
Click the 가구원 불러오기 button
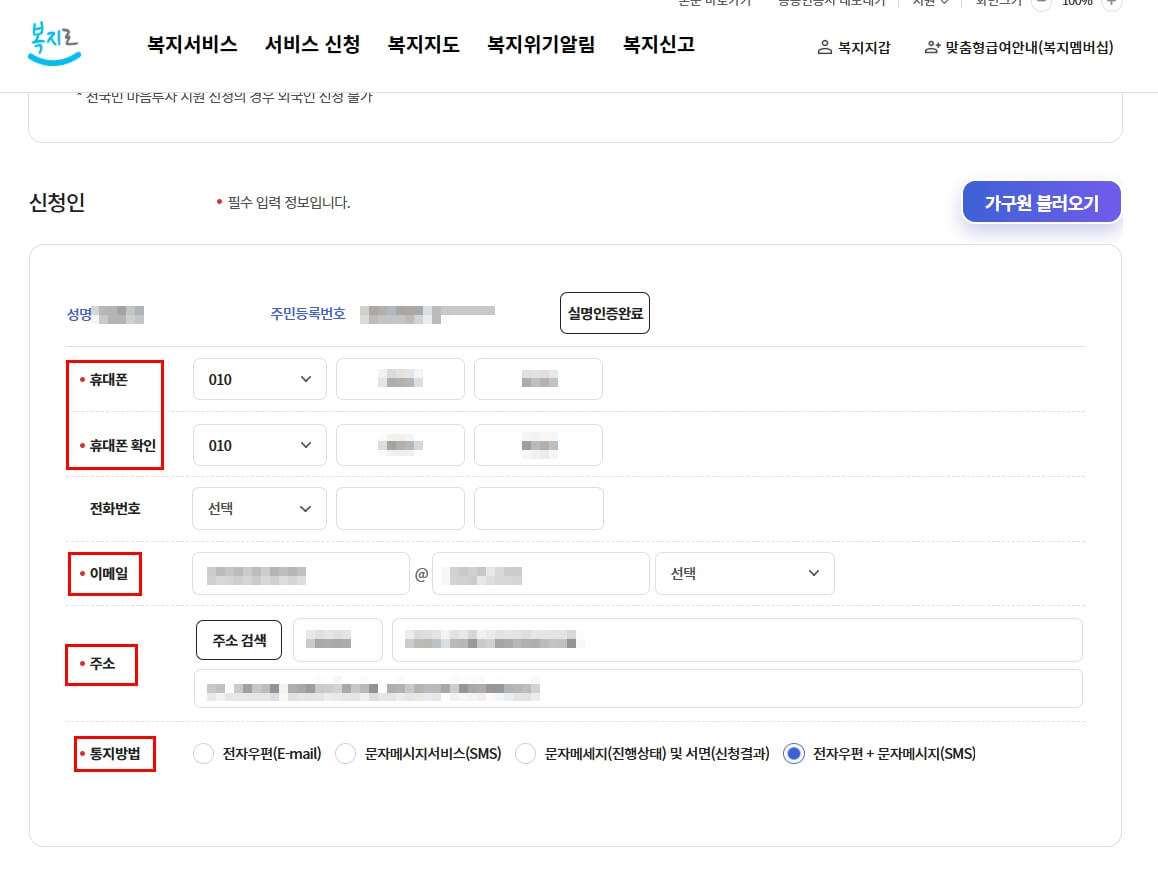tap(1041, 201)
